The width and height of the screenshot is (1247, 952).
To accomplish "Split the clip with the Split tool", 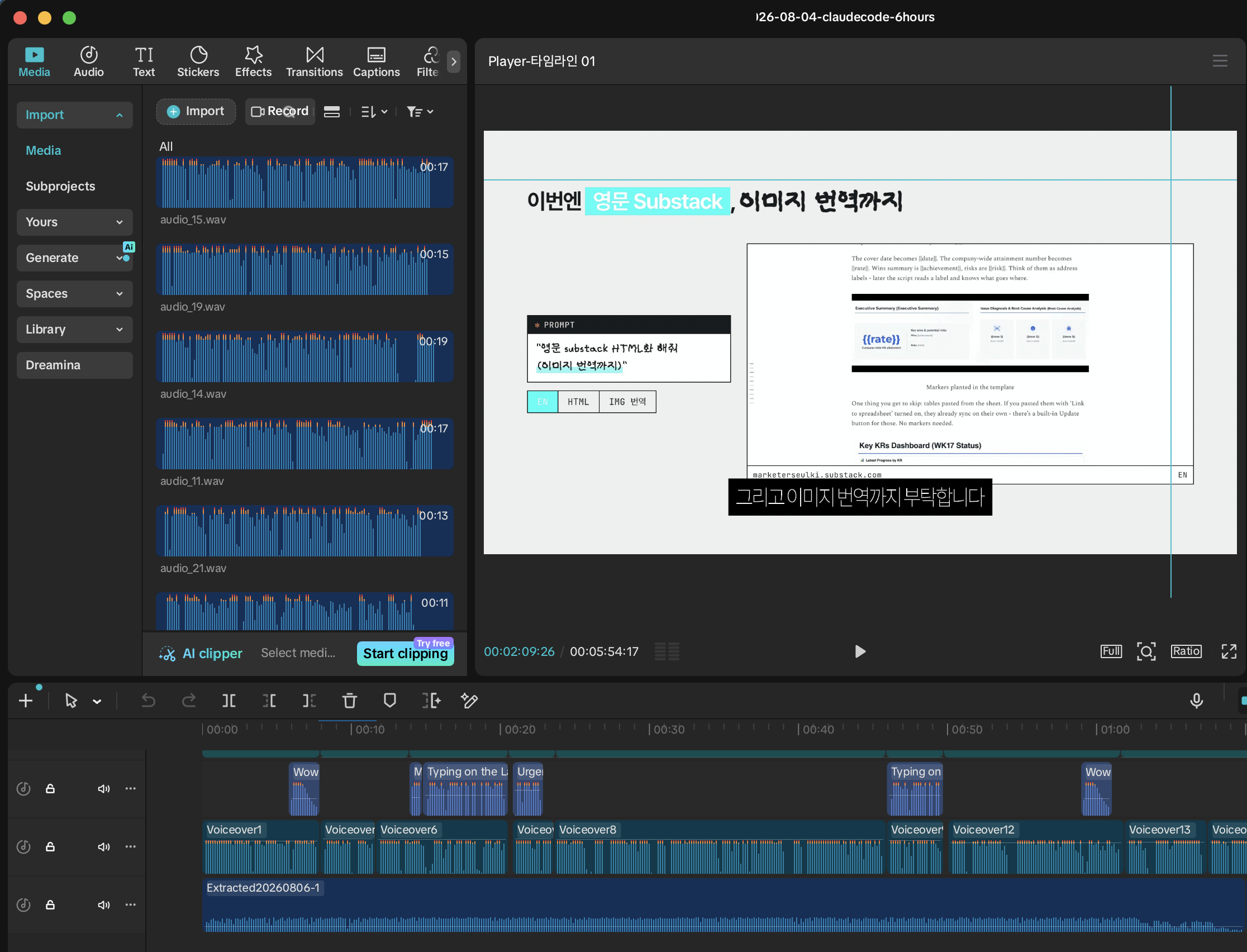I will coord(229,701).
